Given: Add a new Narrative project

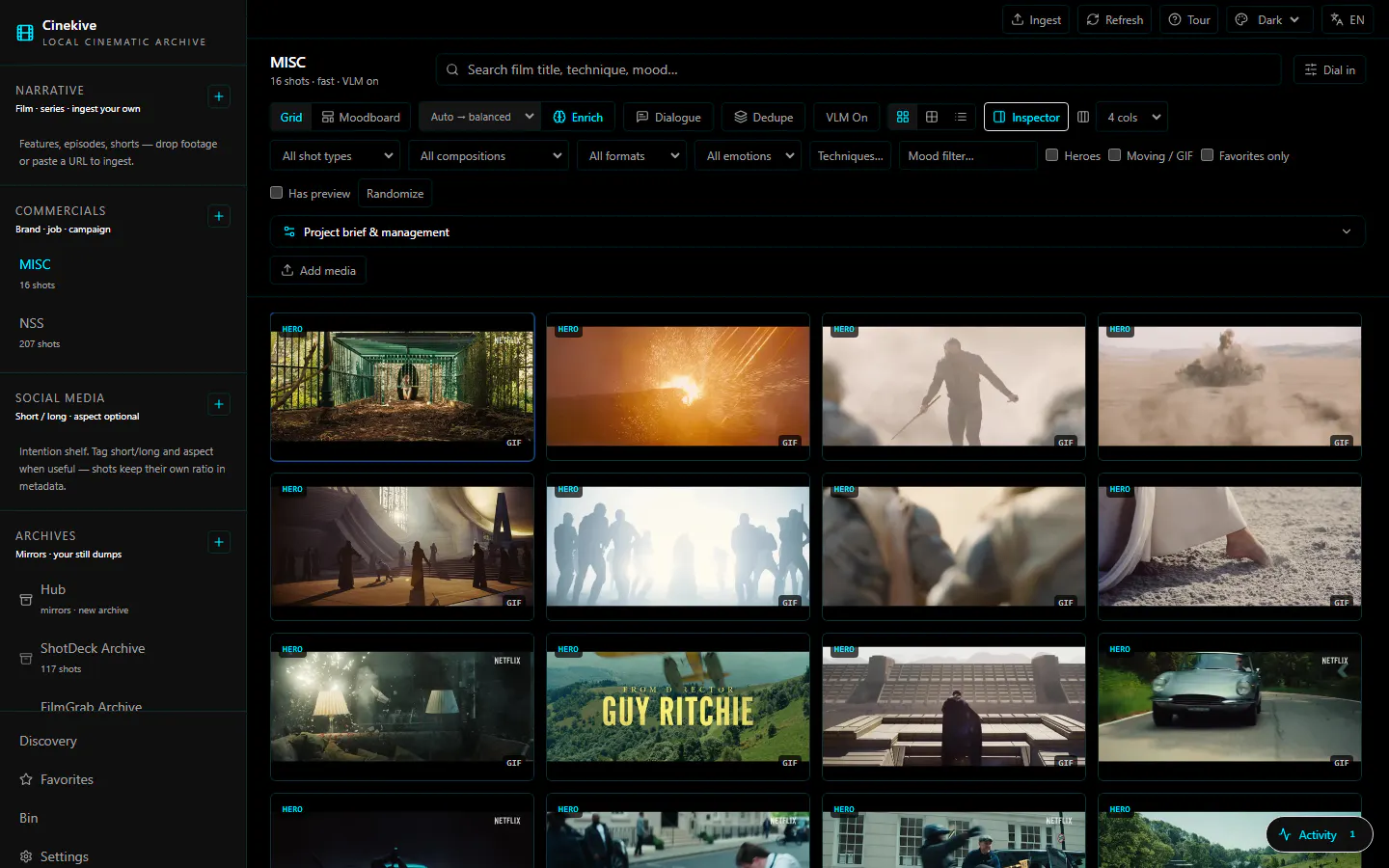Looking at the screenshot, I should tap(219, 96).
